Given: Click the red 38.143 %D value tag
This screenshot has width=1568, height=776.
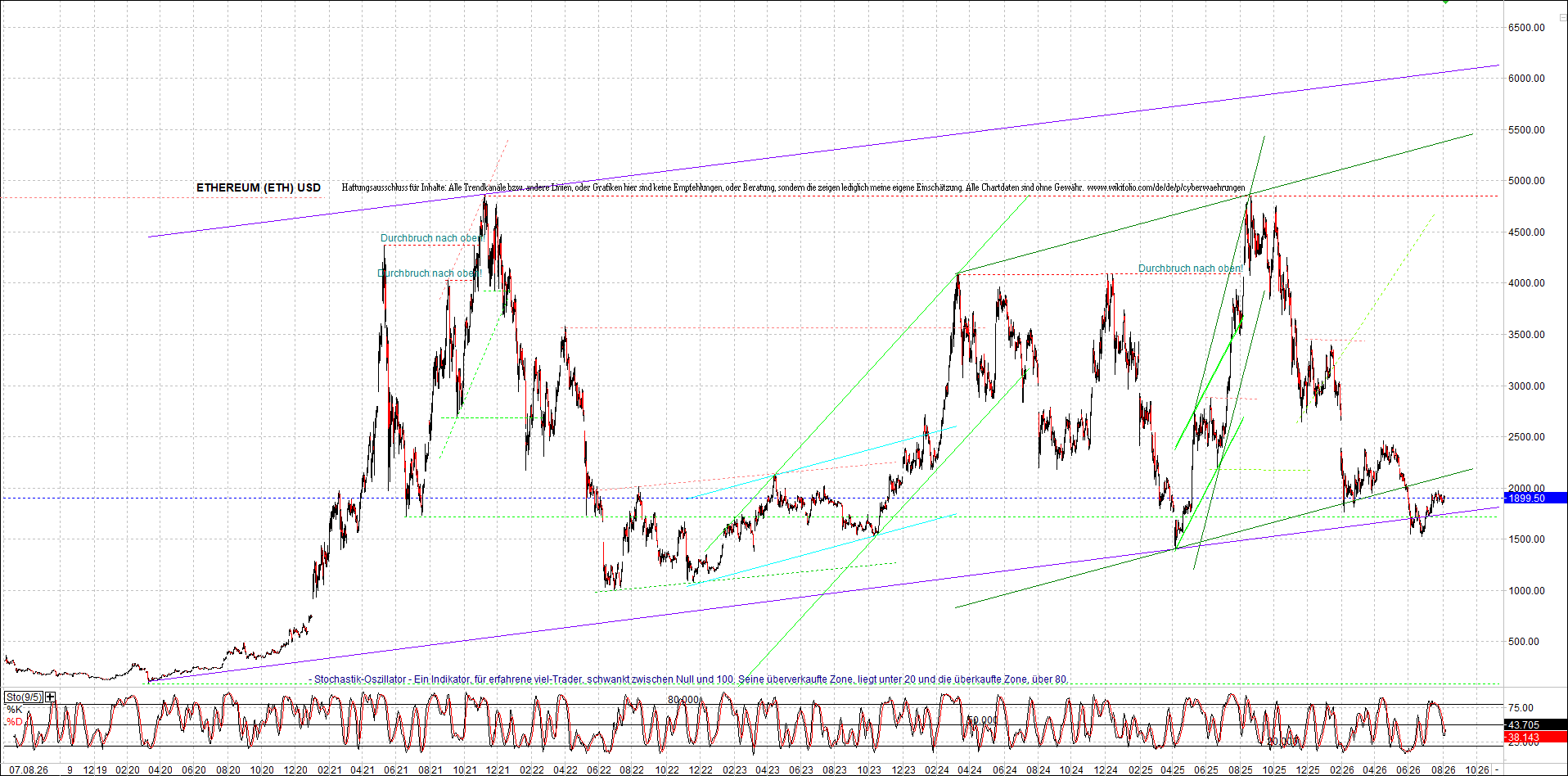Looking at the screenshot, I should point(1535,738).
